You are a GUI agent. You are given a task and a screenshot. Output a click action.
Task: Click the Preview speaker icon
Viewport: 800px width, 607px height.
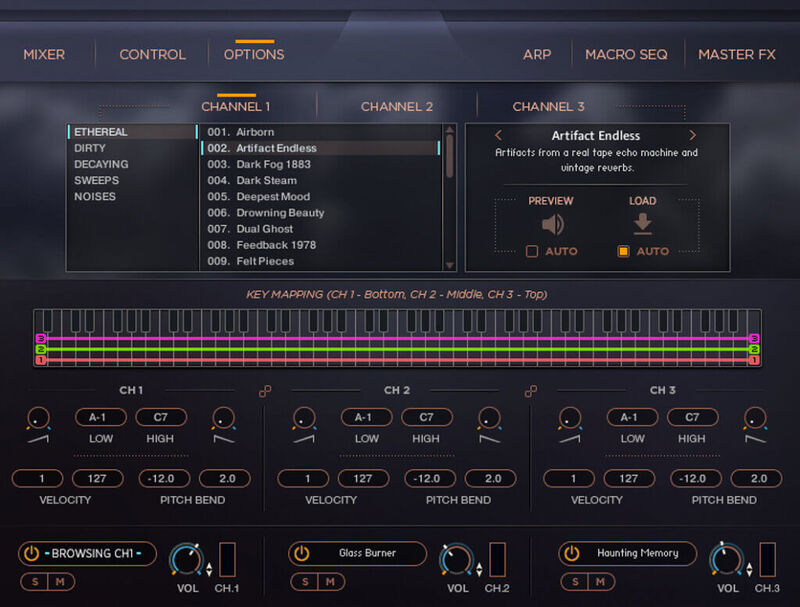click(551, 224)
